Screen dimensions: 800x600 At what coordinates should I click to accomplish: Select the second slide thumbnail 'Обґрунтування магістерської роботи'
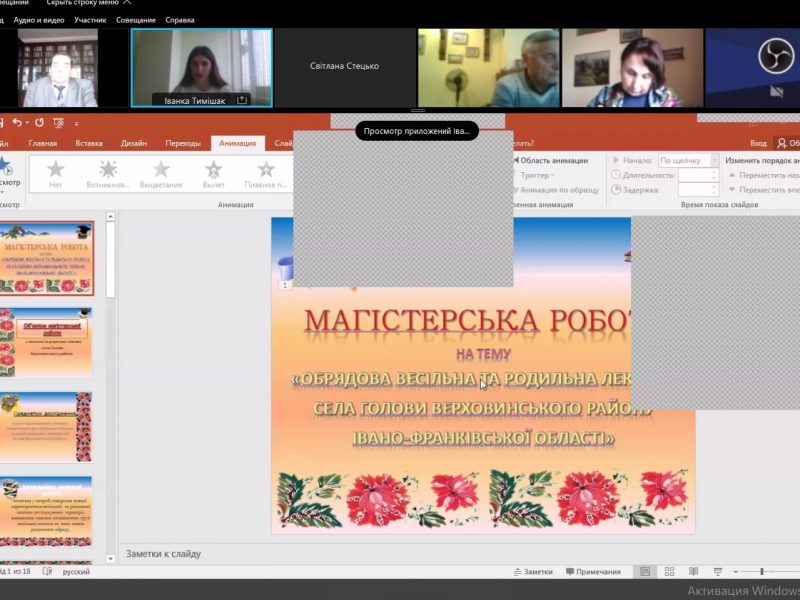click(x=46, y=342)
